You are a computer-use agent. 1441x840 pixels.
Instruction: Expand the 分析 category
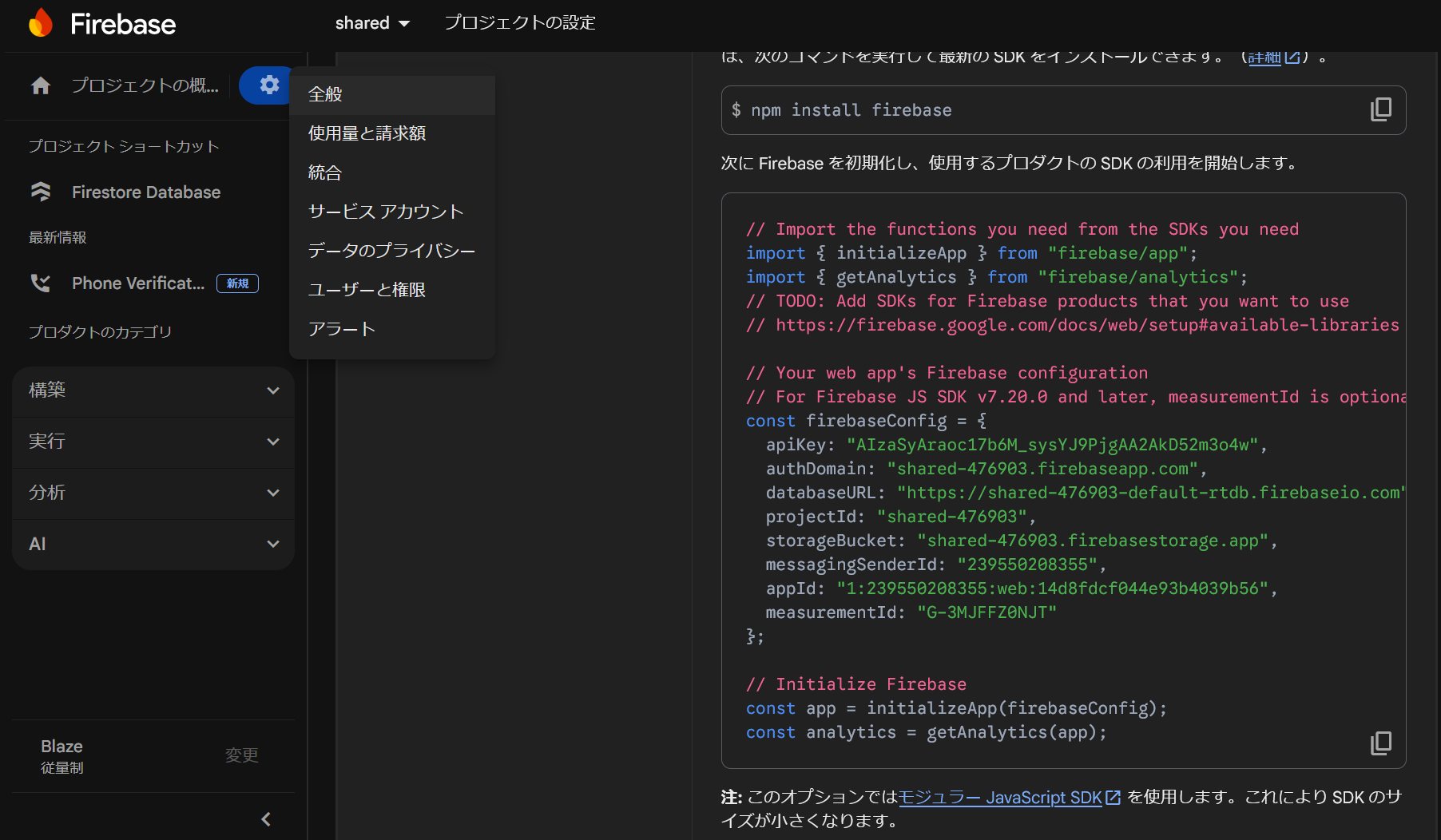[153, 493]
